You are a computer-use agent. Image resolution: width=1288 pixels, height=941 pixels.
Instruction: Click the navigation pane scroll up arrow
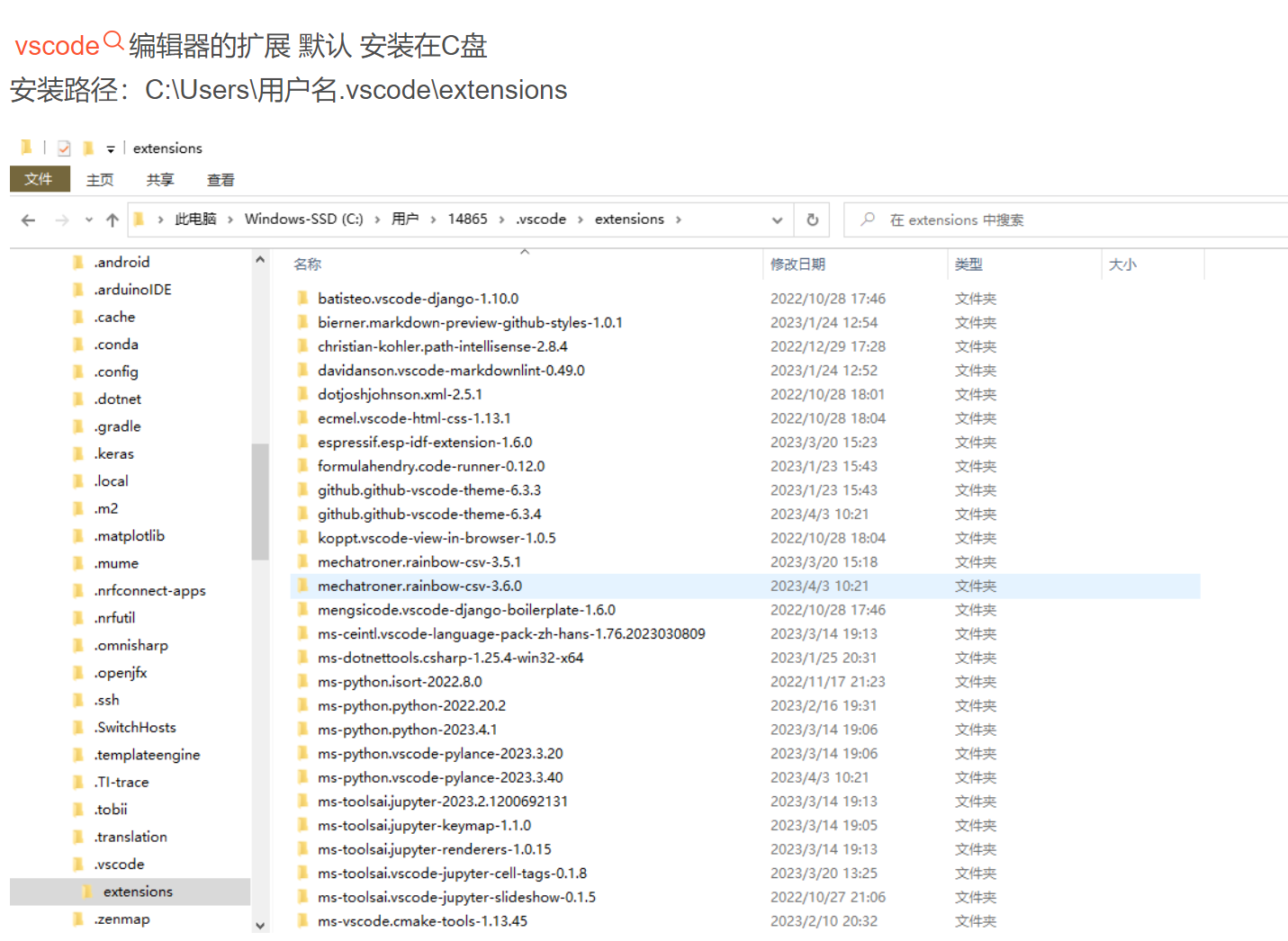tap(260, 260)
